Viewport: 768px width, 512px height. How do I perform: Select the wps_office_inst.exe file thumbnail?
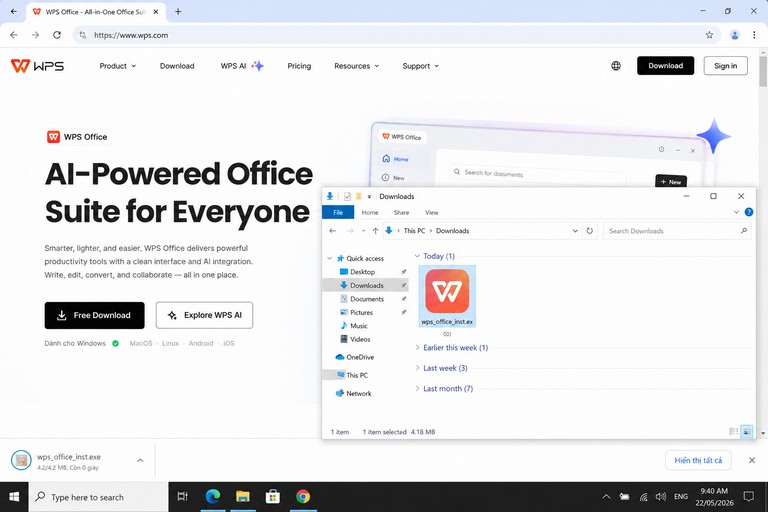(x=447, y=296)
